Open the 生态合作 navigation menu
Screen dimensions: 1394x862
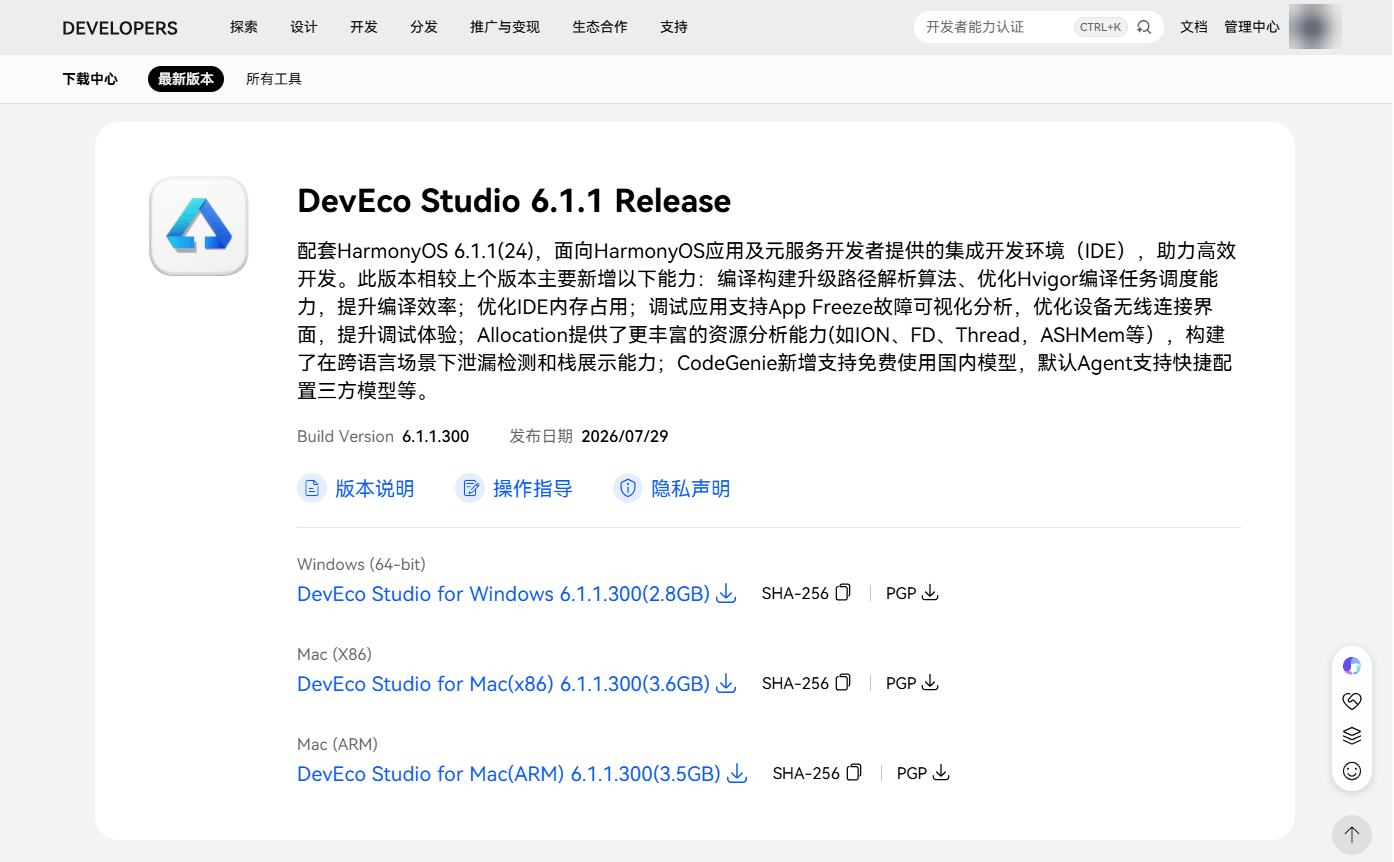[x=600, y=27]
